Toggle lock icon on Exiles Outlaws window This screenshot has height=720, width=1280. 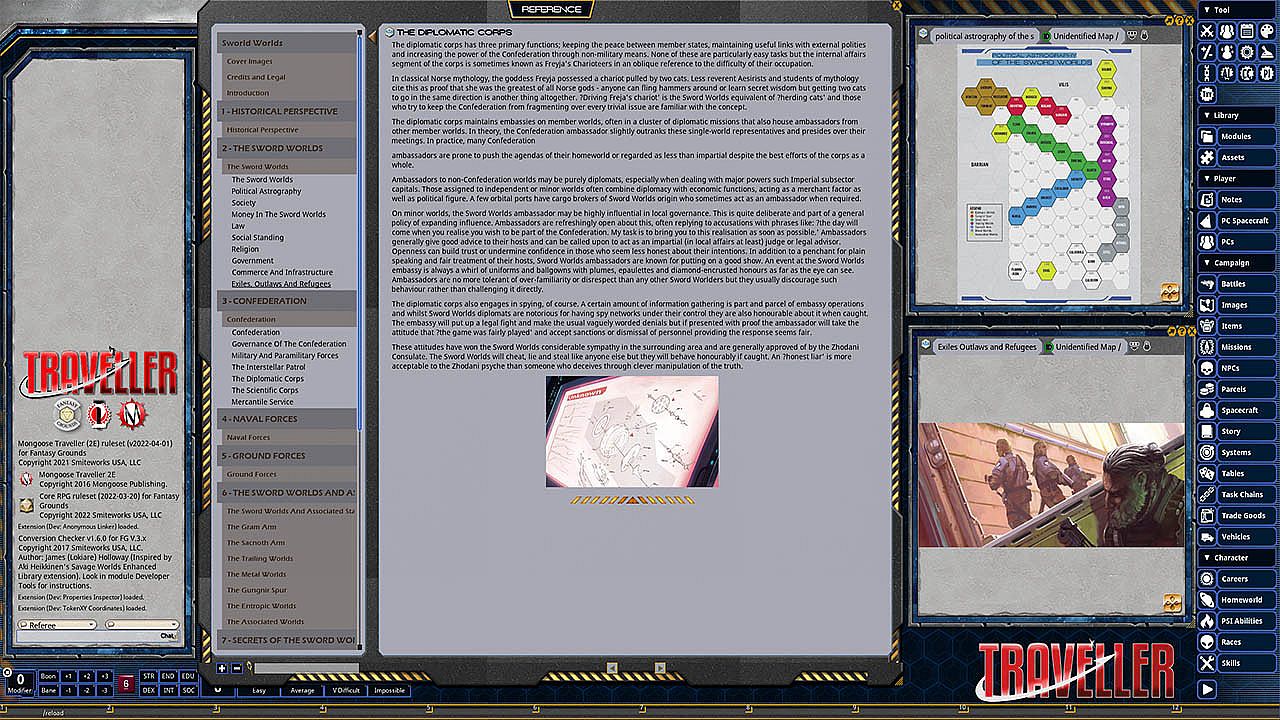[1145, 346]
